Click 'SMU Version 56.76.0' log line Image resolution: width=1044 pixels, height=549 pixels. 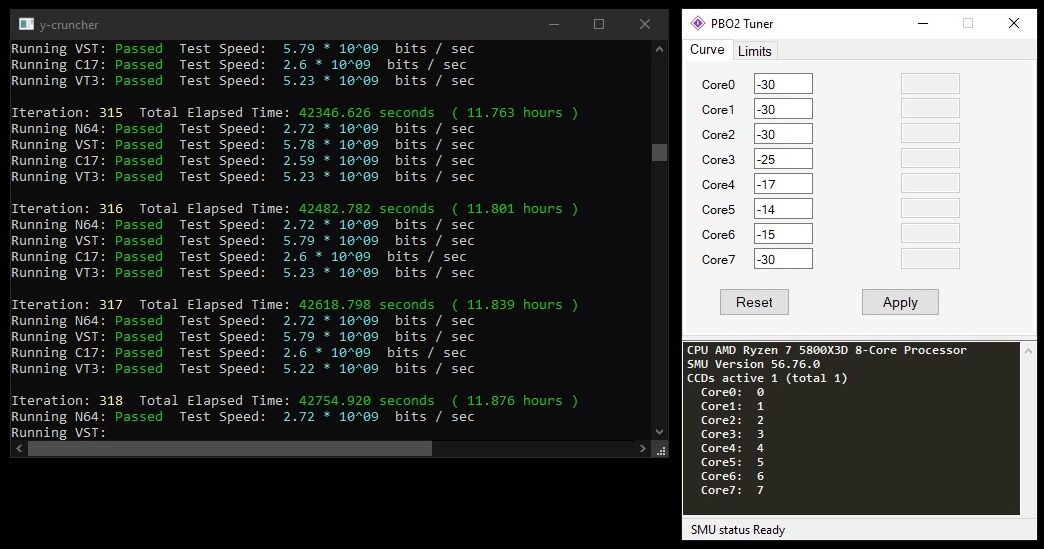tap(753, 364)
